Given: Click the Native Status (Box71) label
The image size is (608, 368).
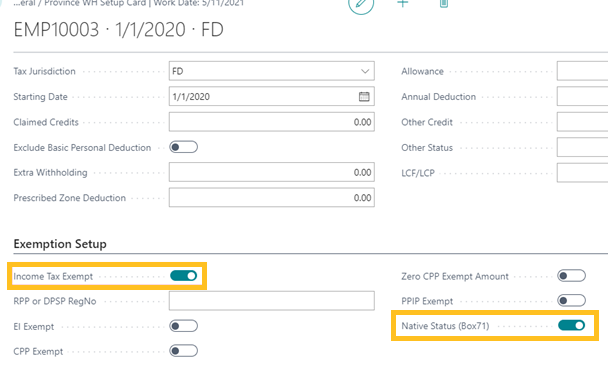Looking at the screenshot, I should [445, 326].
